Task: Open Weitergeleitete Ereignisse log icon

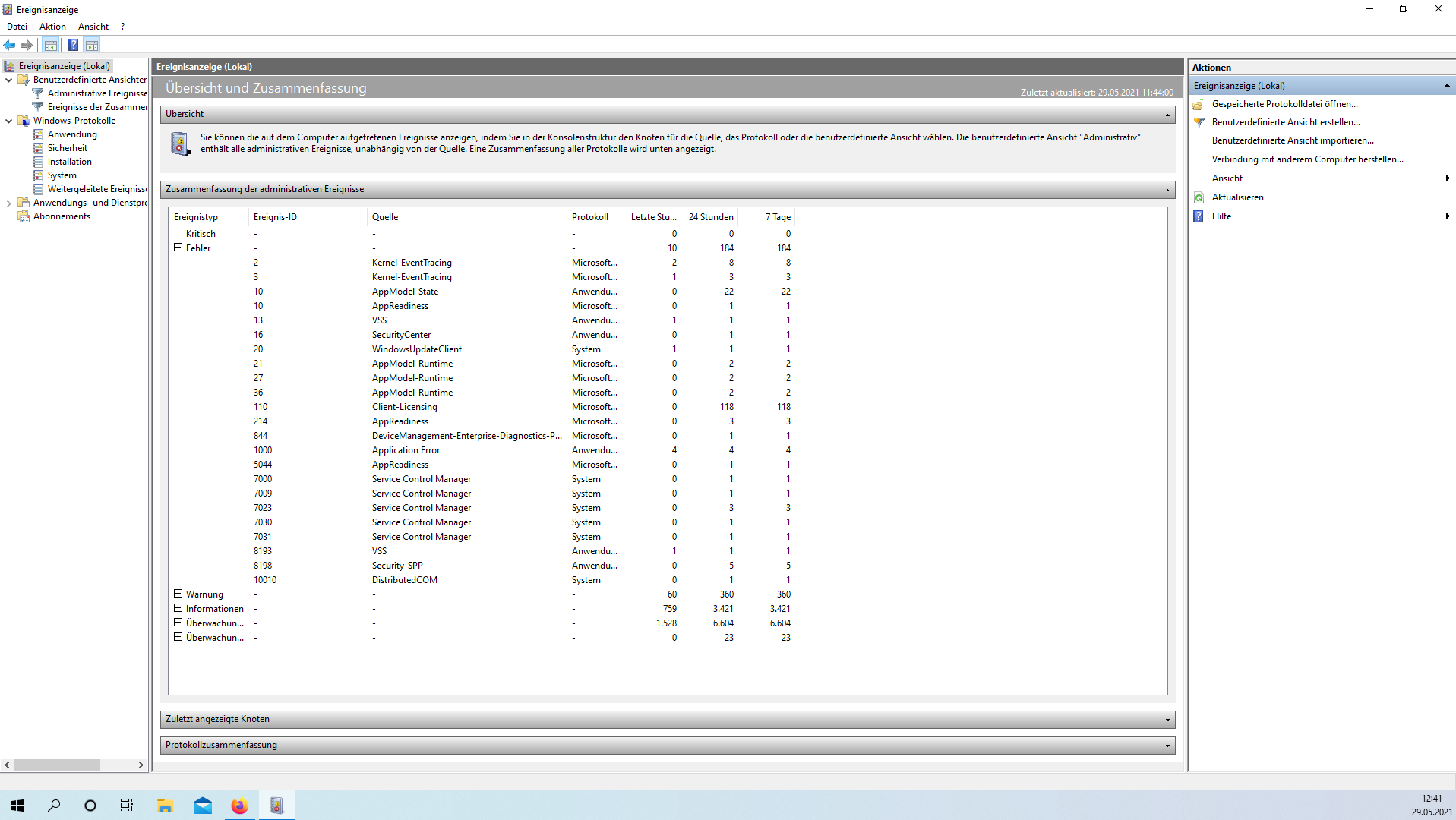Action: click(38, 189)
